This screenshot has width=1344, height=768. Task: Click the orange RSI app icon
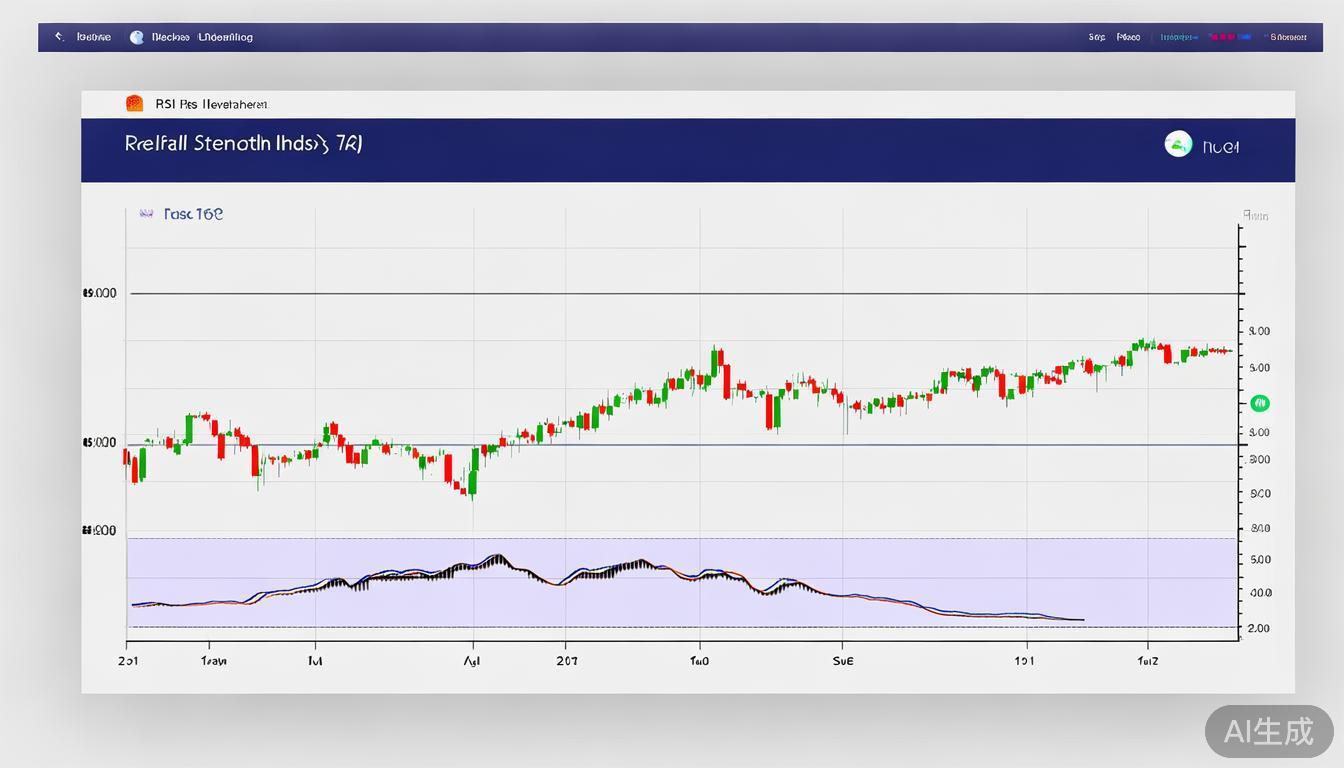point(134,103)
